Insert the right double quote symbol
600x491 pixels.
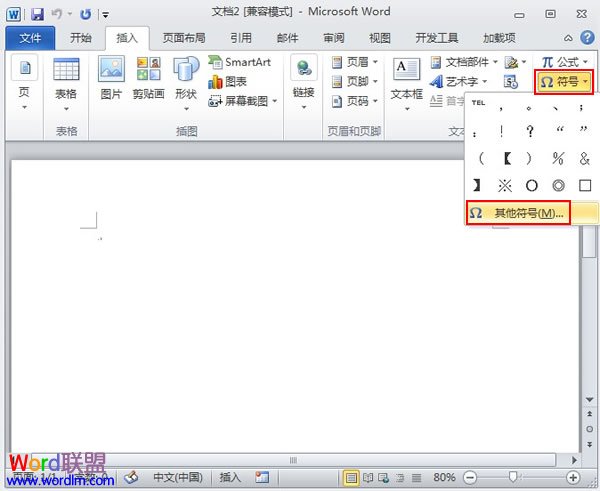[583, 131]
